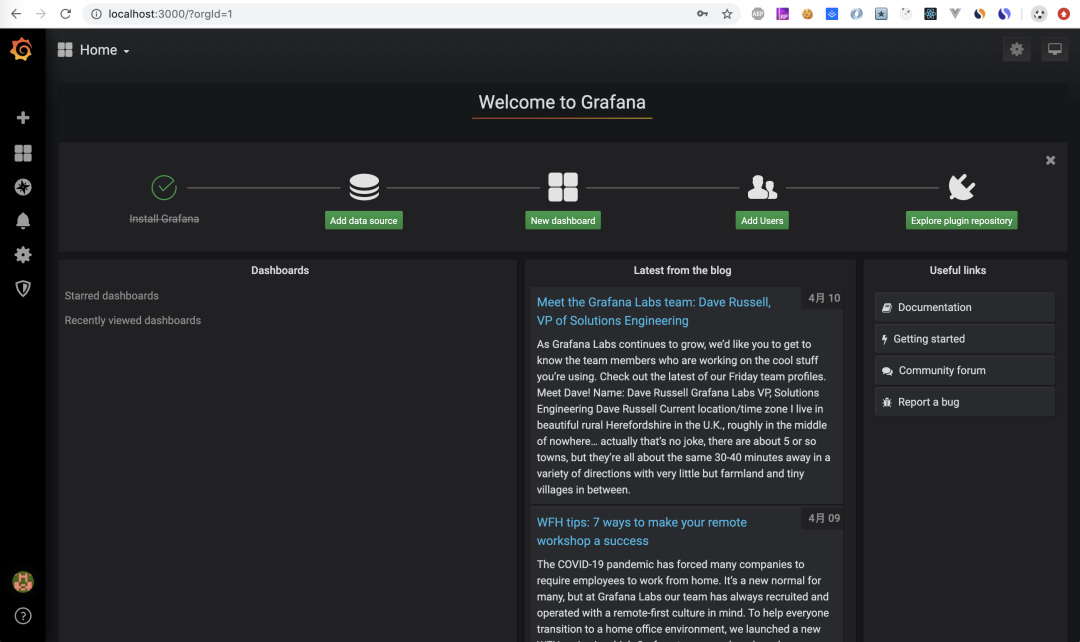Expand the Home dashboard dropdown
The width and height of the screenshot is (1080, 642).
click(104, 50)
